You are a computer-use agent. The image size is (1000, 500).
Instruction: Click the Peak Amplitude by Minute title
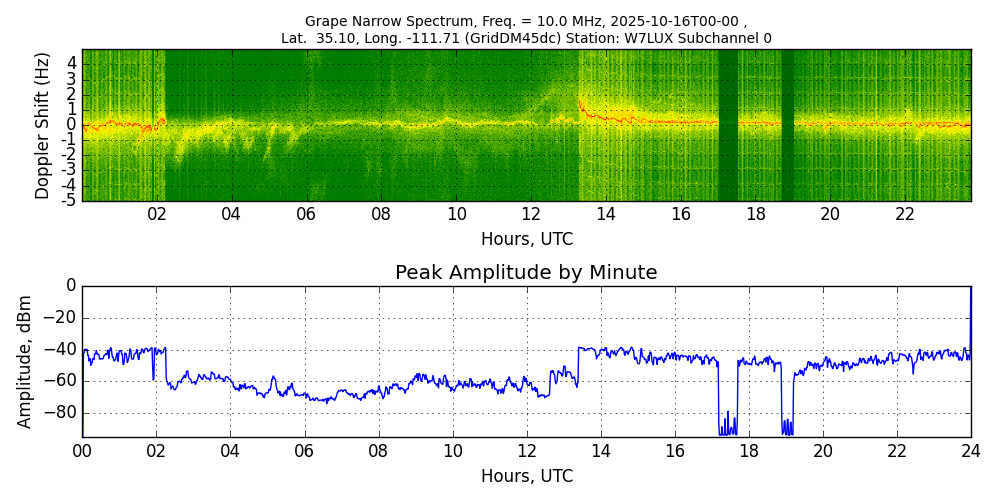[x=526, y=273]
